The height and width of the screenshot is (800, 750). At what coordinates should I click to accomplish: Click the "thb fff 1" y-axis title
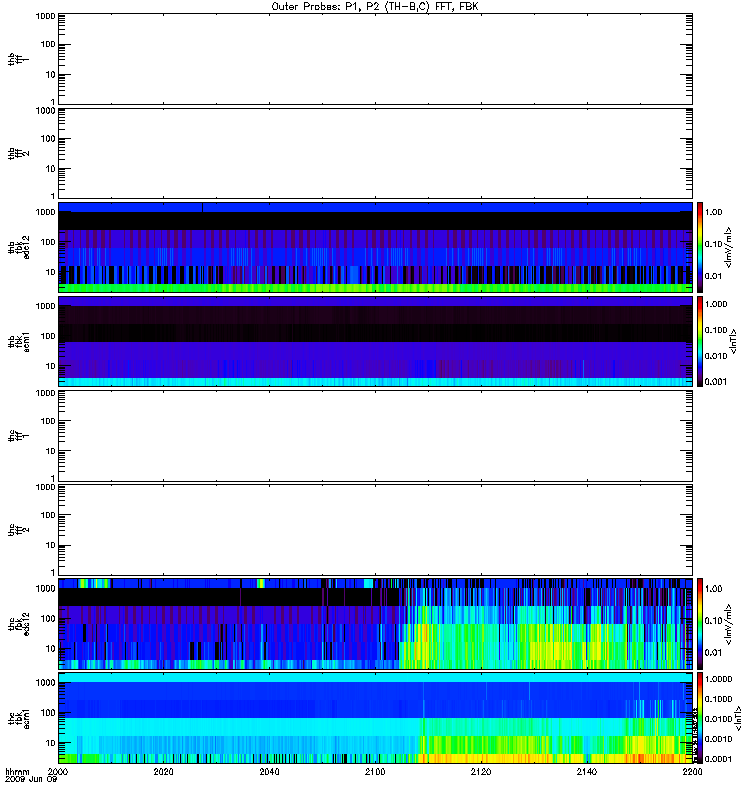18,59
